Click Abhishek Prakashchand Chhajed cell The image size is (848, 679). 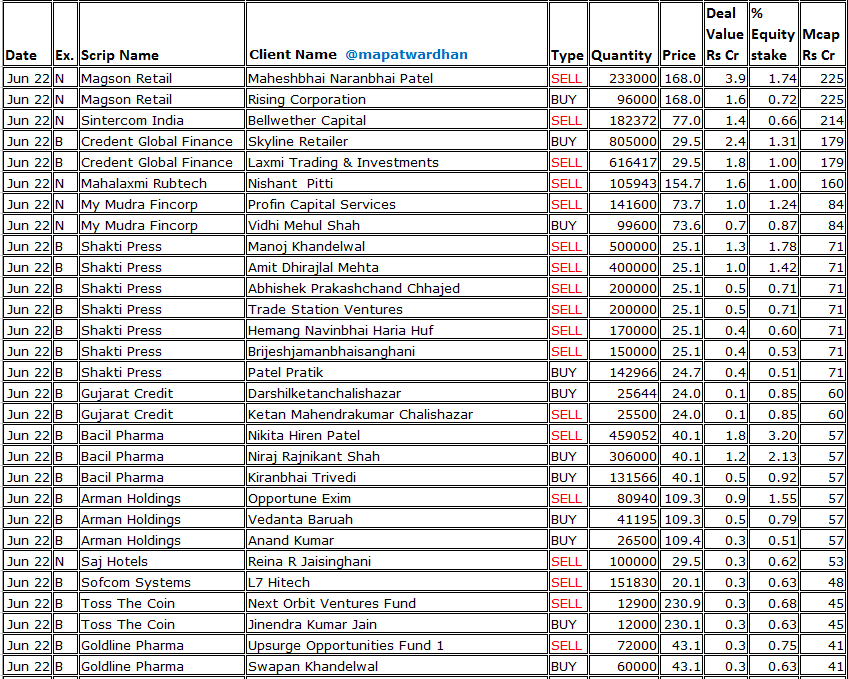[x=396, y=289]
